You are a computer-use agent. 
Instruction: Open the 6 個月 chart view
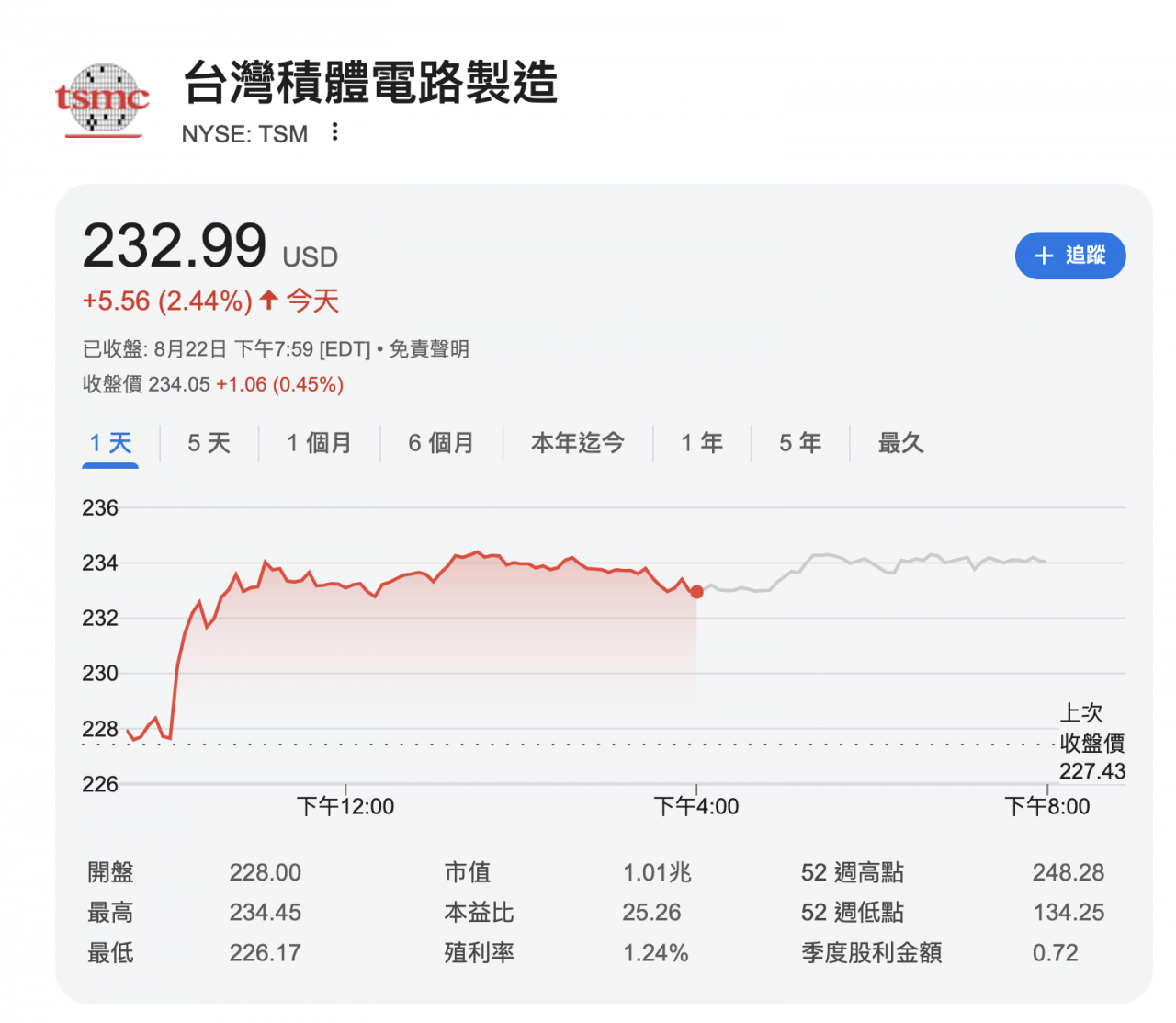(441, 443)
